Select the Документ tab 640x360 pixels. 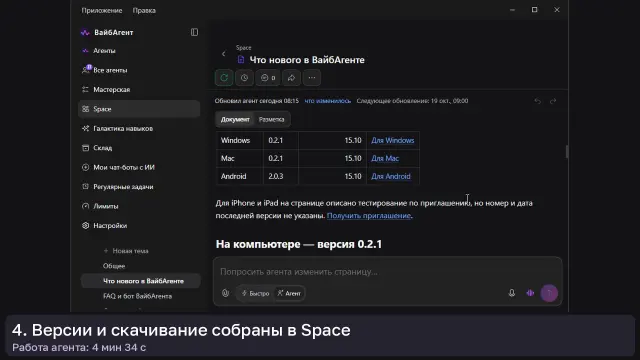coord(235,120)
